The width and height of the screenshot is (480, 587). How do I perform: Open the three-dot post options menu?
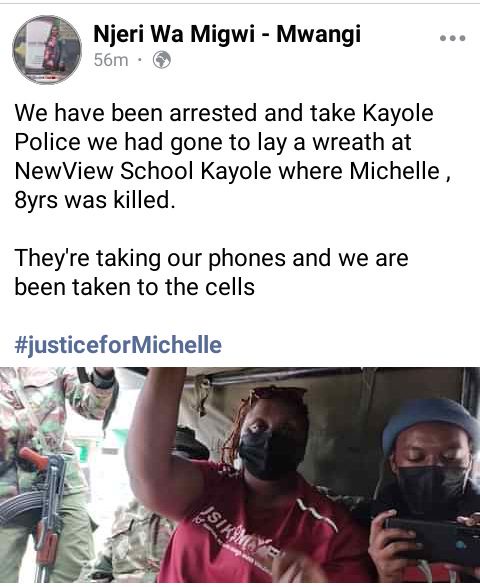[x=453, y=38]
